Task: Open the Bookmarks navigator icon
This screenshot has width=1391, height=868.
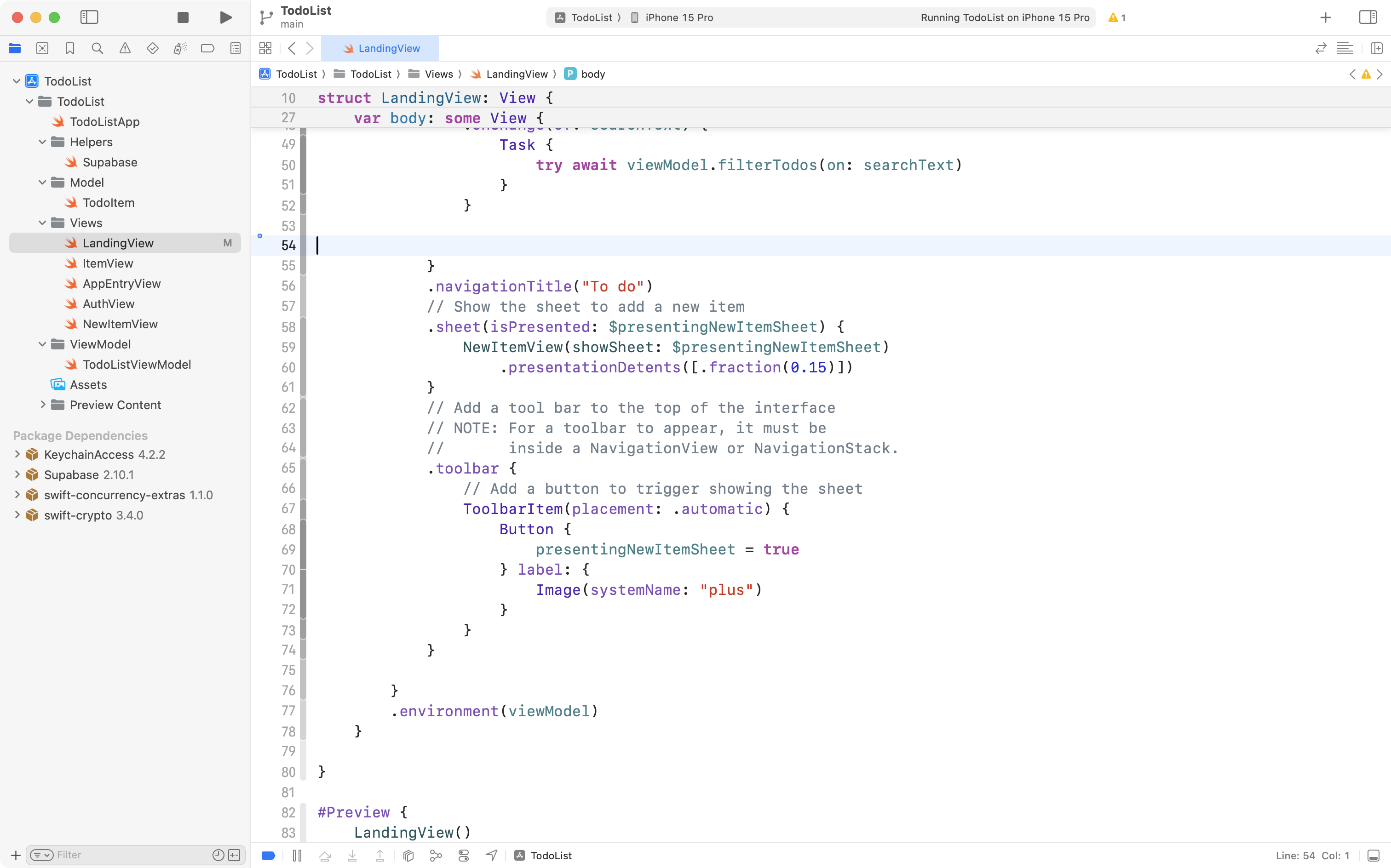Action: 69,48
